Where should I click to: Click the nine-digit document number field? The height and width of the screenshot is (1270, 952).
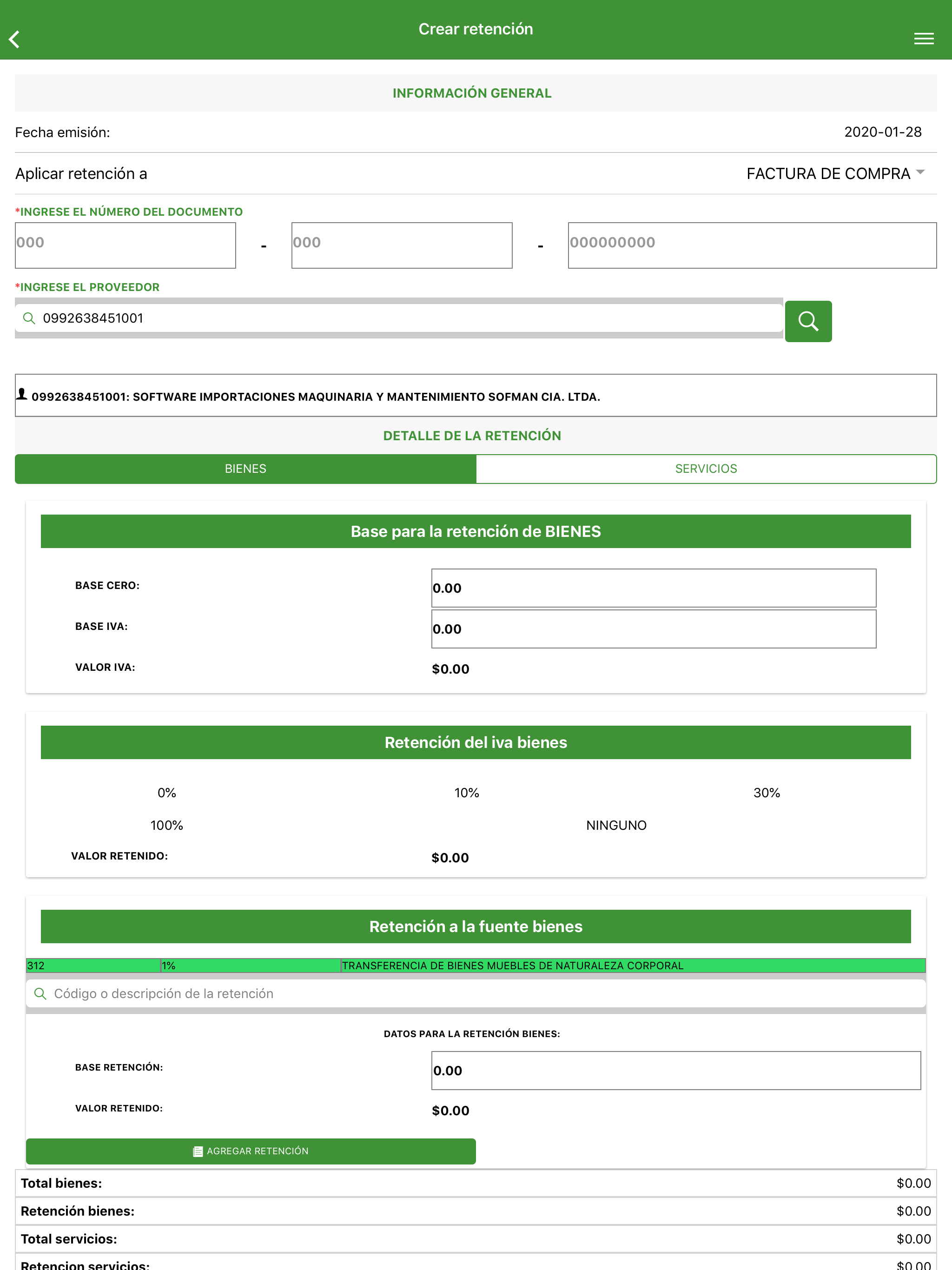pos(752,245)
